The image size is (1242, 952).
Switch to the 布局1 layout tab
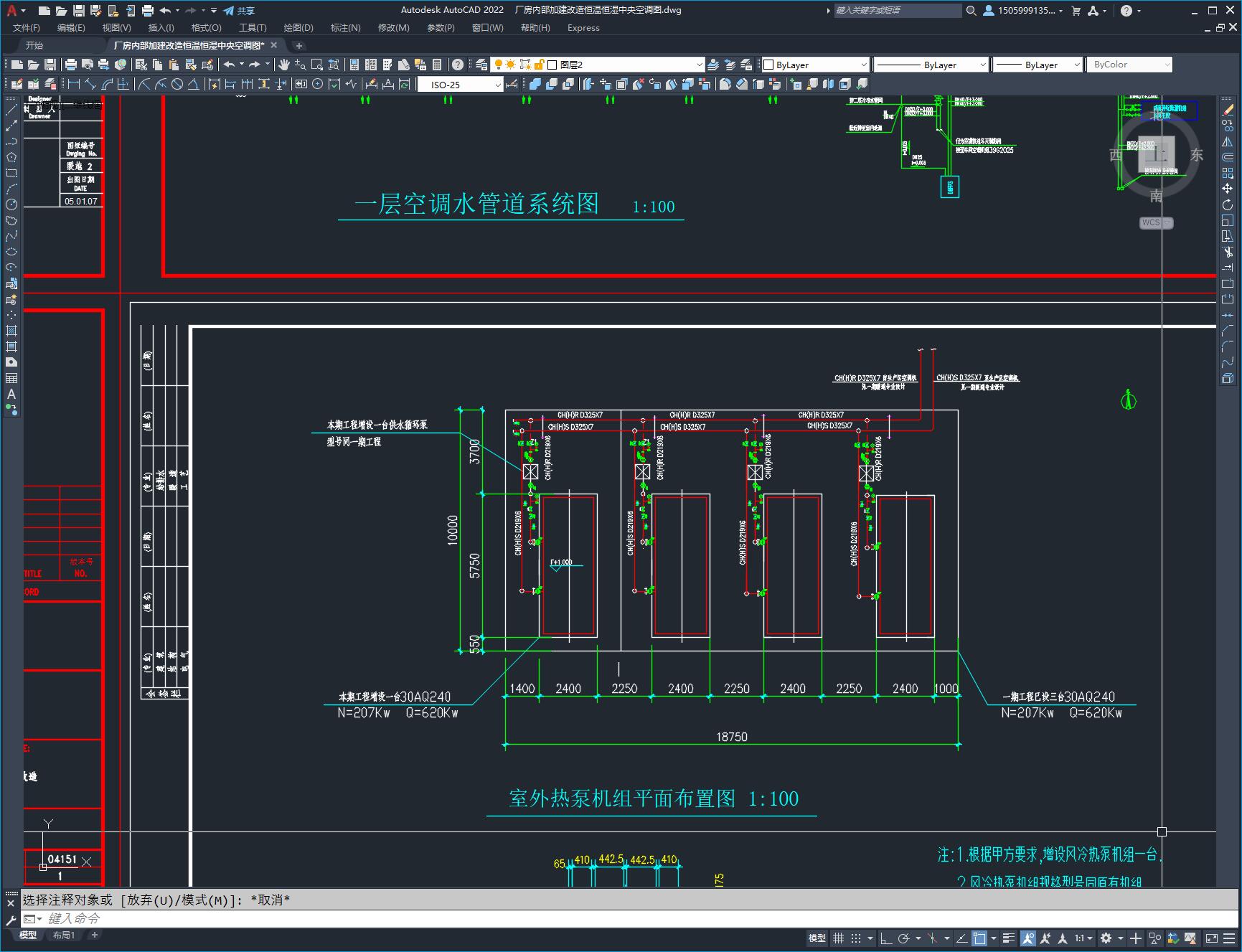pos(63,935)
